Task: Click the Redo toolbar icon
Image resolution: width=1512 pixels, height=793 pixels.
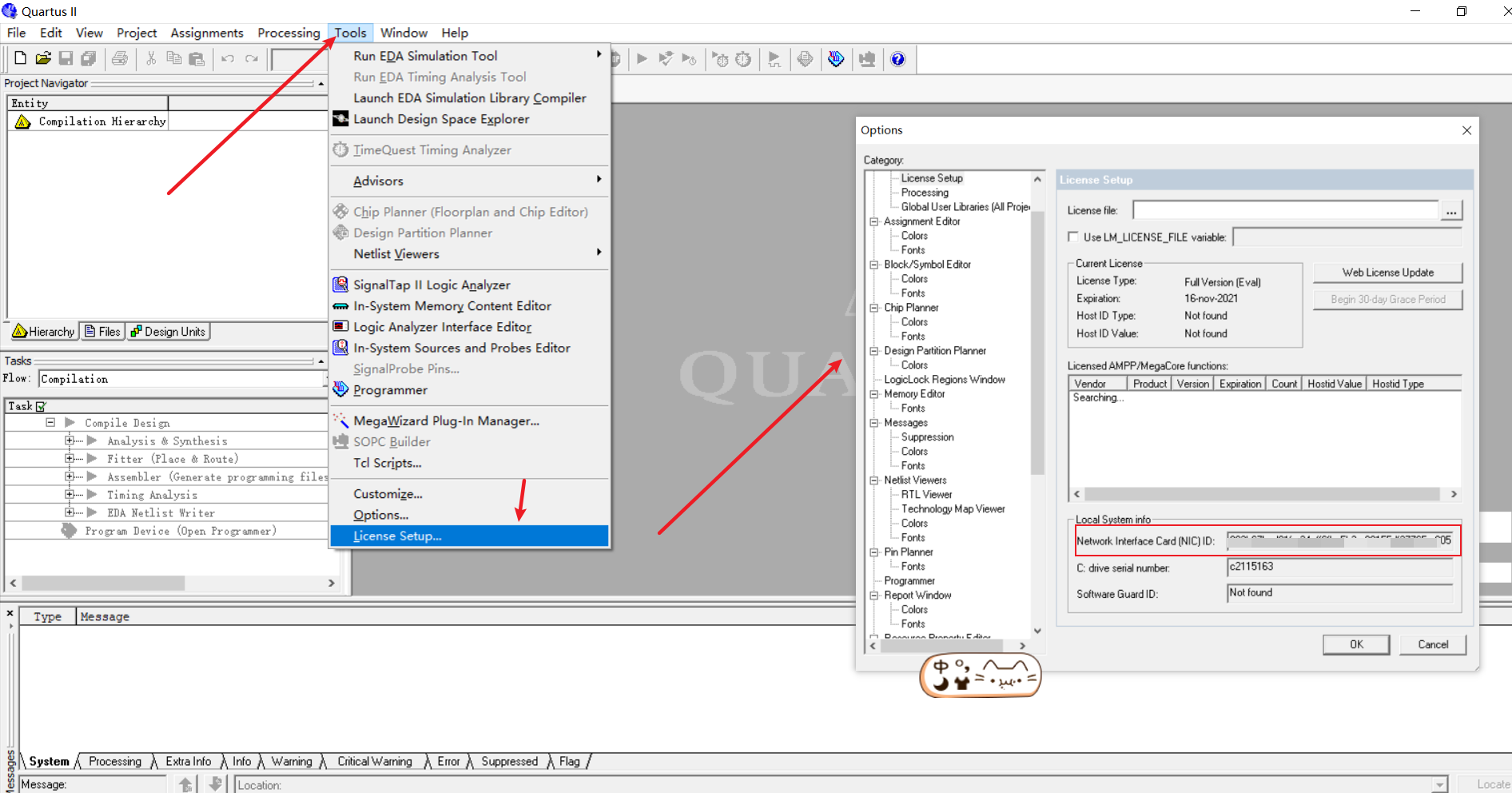Action: pos(252,58)
